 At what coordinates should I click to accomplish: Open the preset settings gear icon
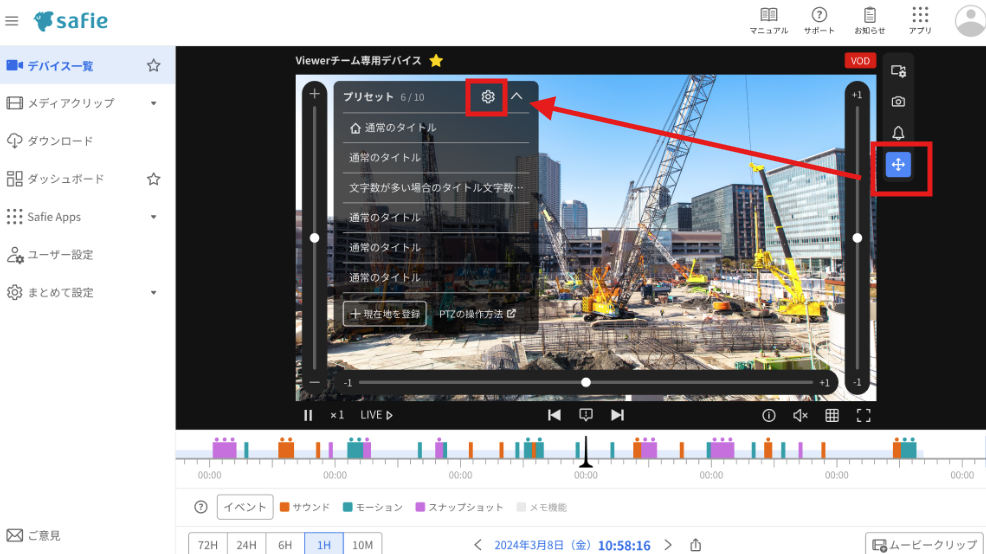point(488,97)
